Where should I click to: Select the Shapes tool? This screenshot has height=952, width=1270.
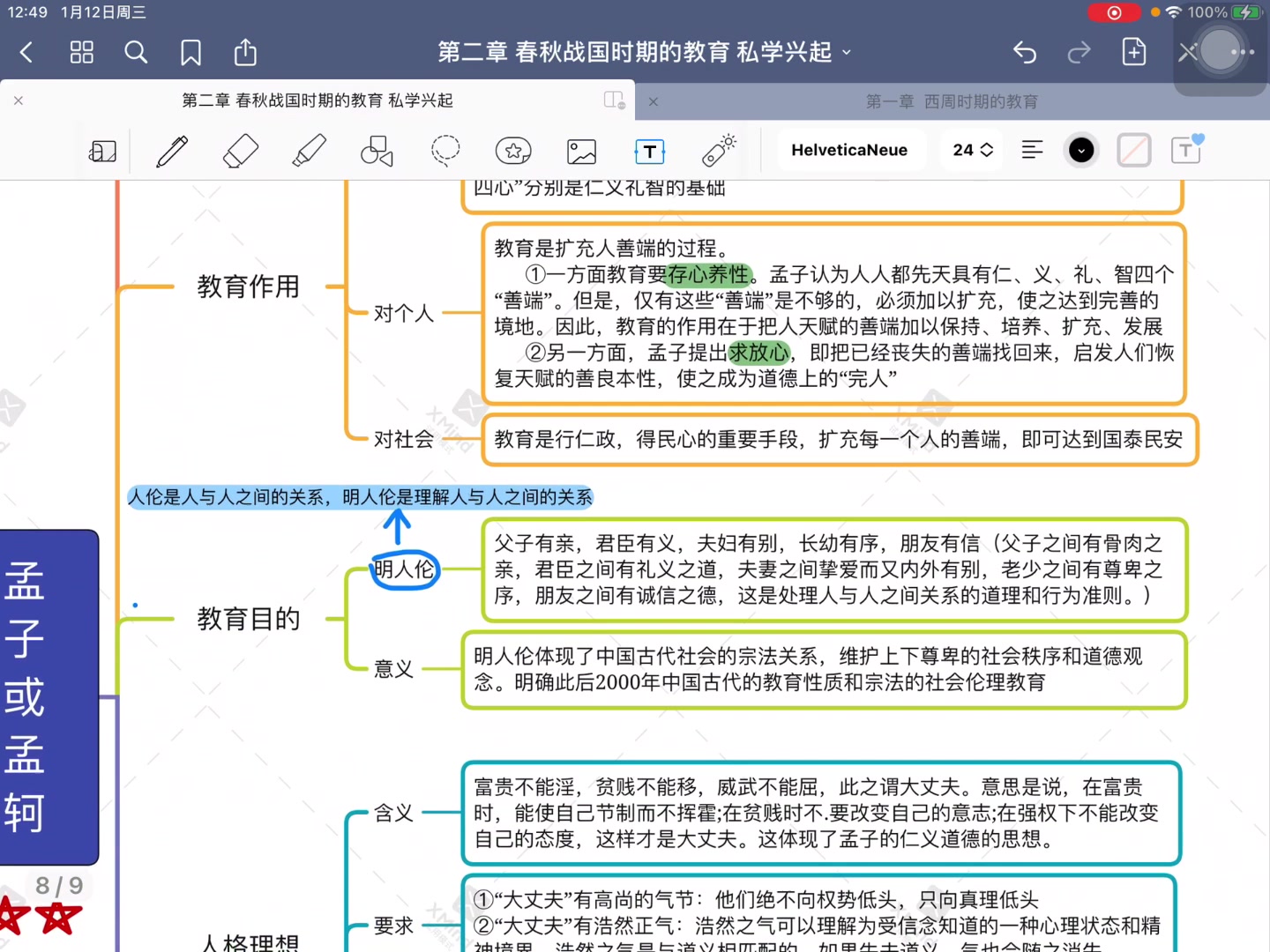(377, 151)
